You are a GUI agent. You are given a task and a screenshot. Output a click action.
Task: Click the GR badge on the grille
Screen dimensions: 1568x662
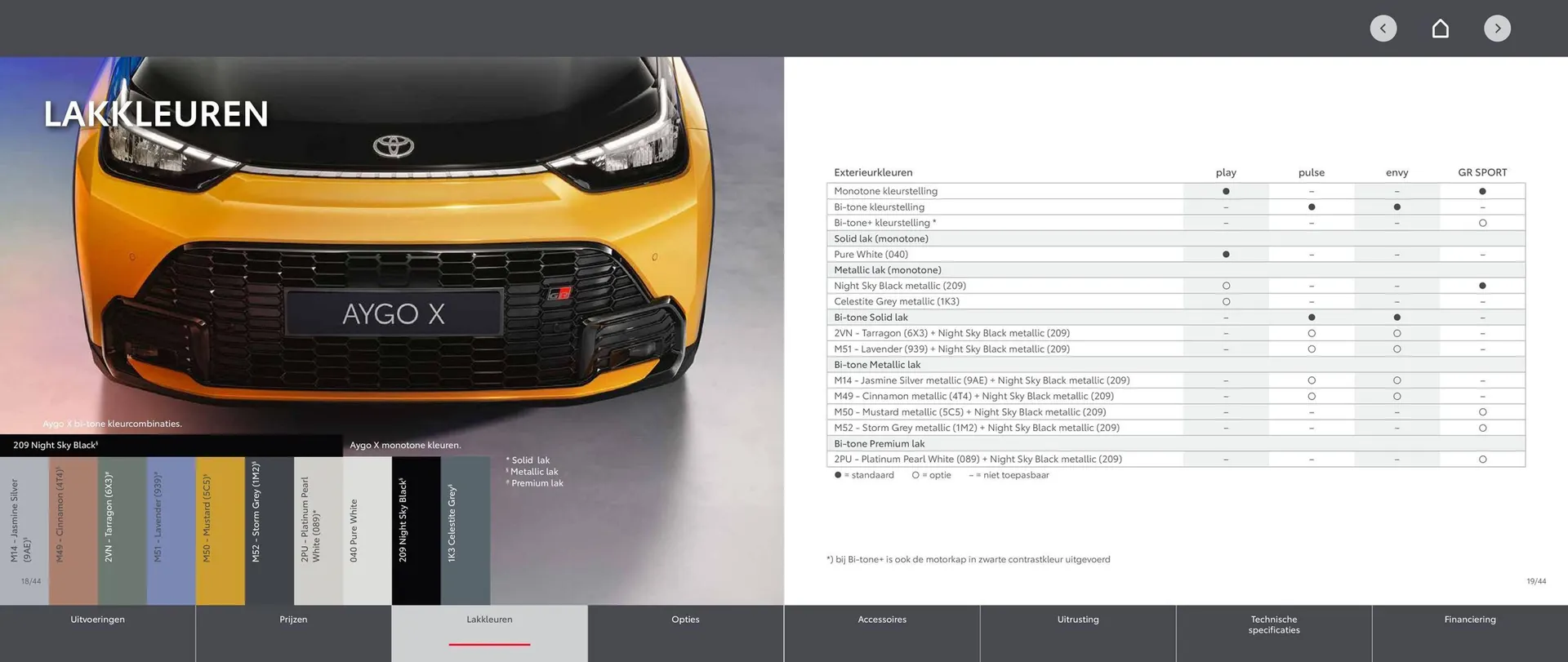coord(559,293)
